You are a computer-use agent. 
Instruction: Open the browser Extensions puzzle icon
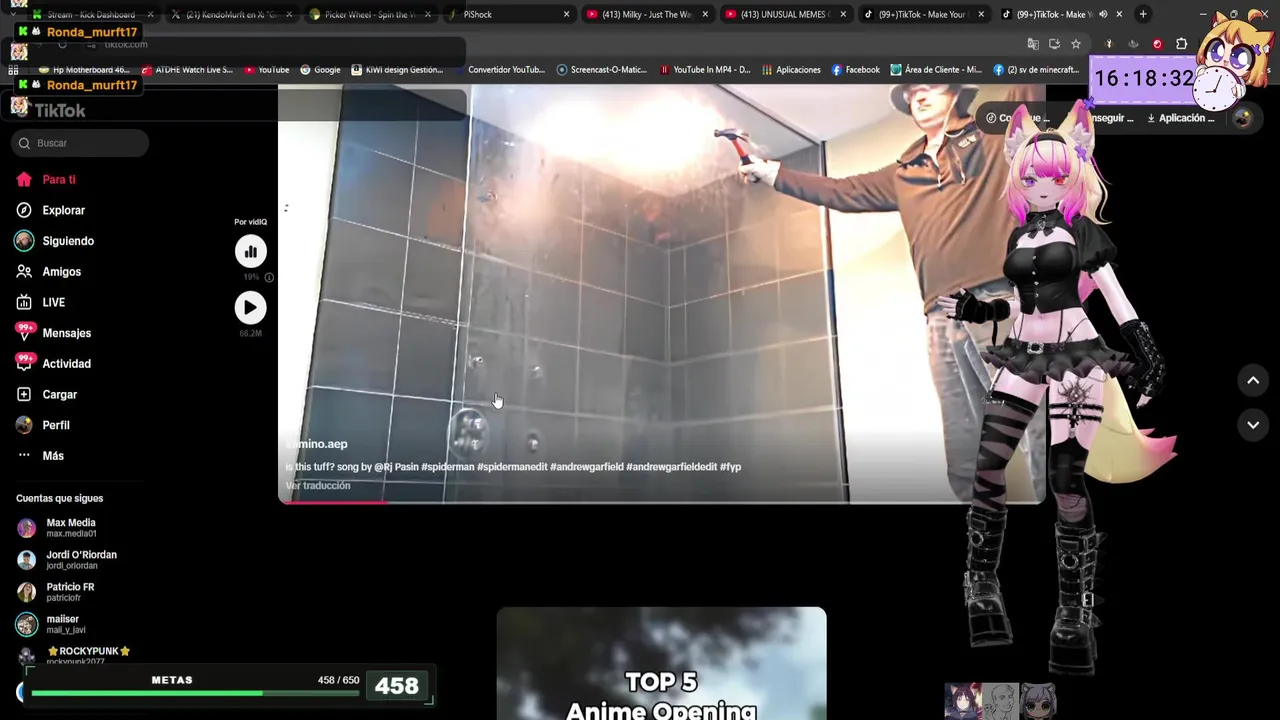(1182, 44)
